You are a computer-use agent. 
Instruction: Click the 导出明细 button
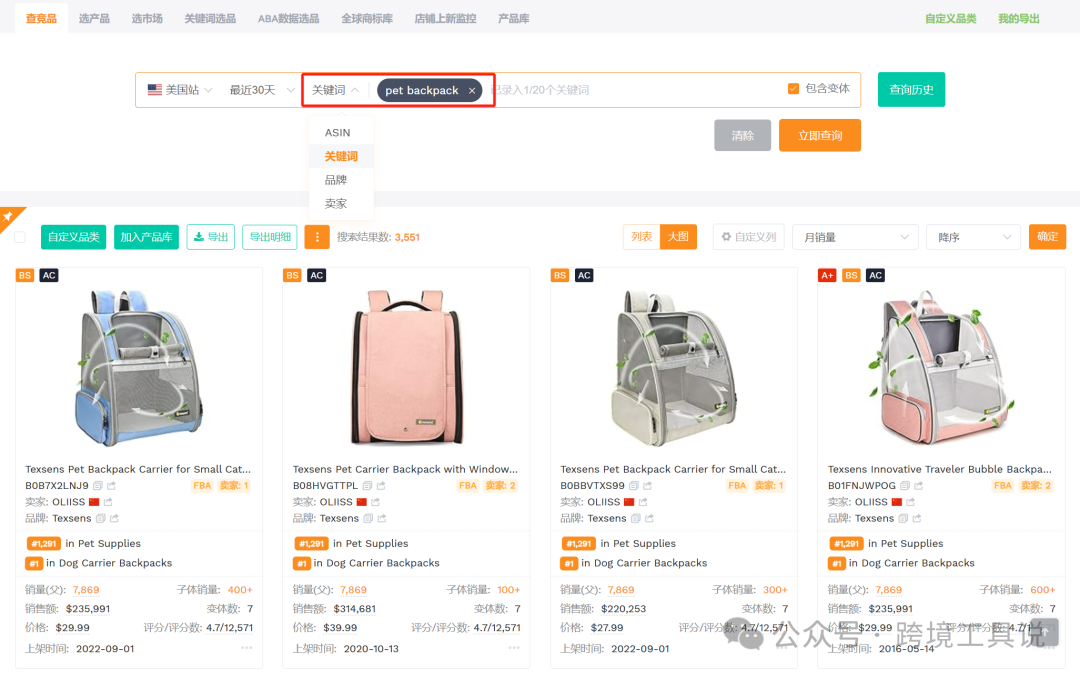(270, 237)
